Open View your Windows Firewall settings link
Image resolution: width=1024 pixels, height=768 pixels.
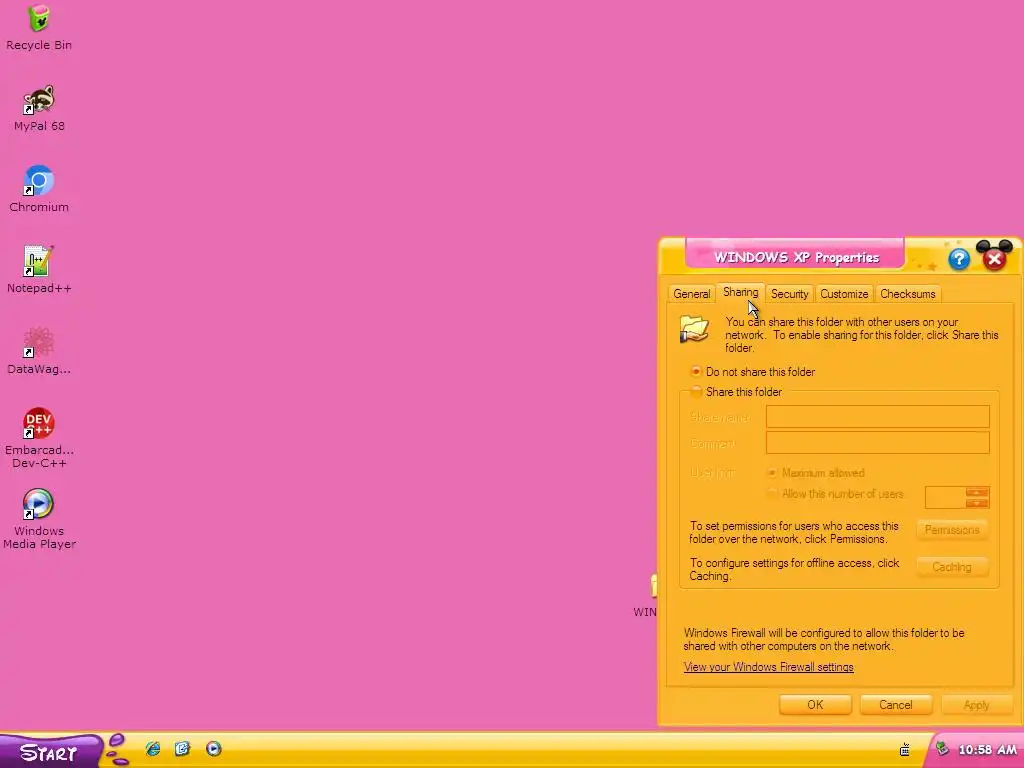click(x=769, y=667)
